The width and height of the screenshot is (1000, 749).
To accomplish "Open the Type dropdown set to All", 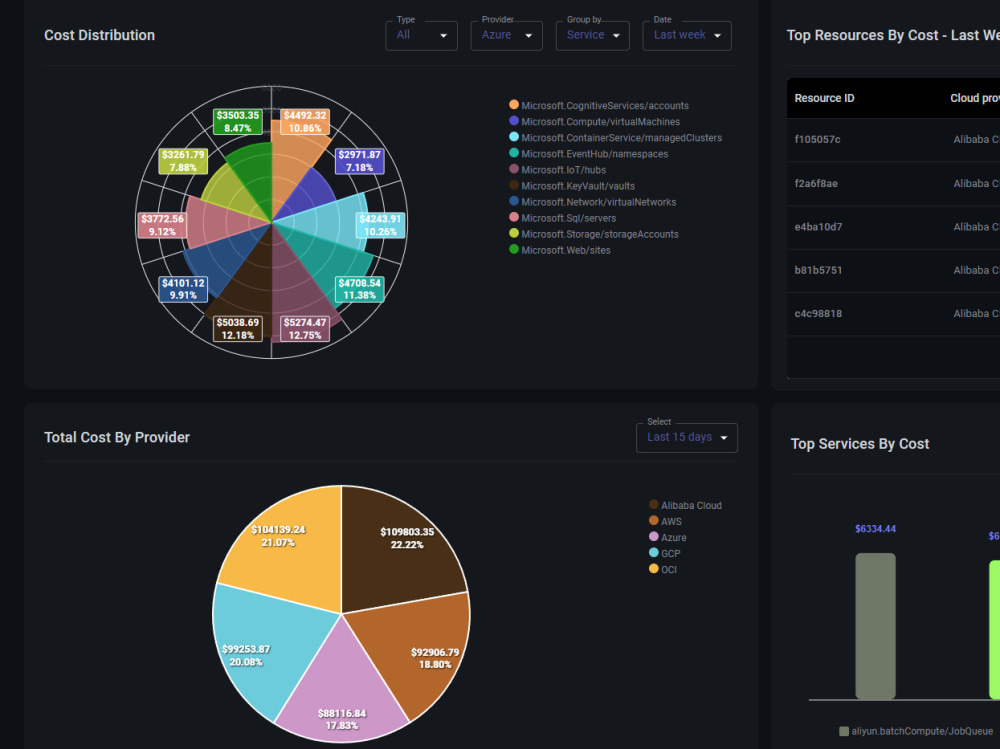I will pos(421,36).
